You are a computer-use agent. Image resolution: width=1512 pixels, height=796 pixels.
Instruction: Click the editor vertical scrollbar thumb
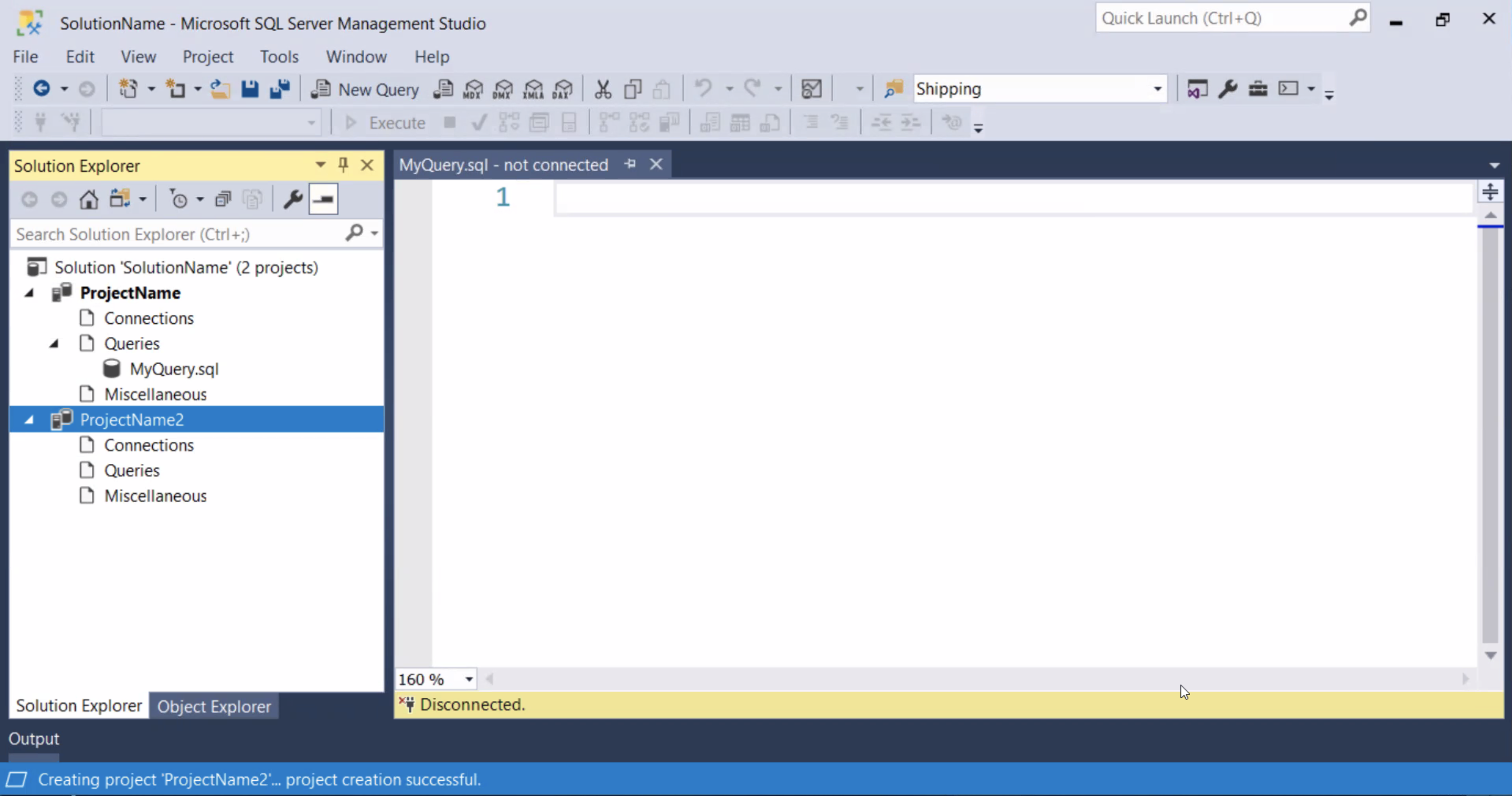(x=1490, y=434)
